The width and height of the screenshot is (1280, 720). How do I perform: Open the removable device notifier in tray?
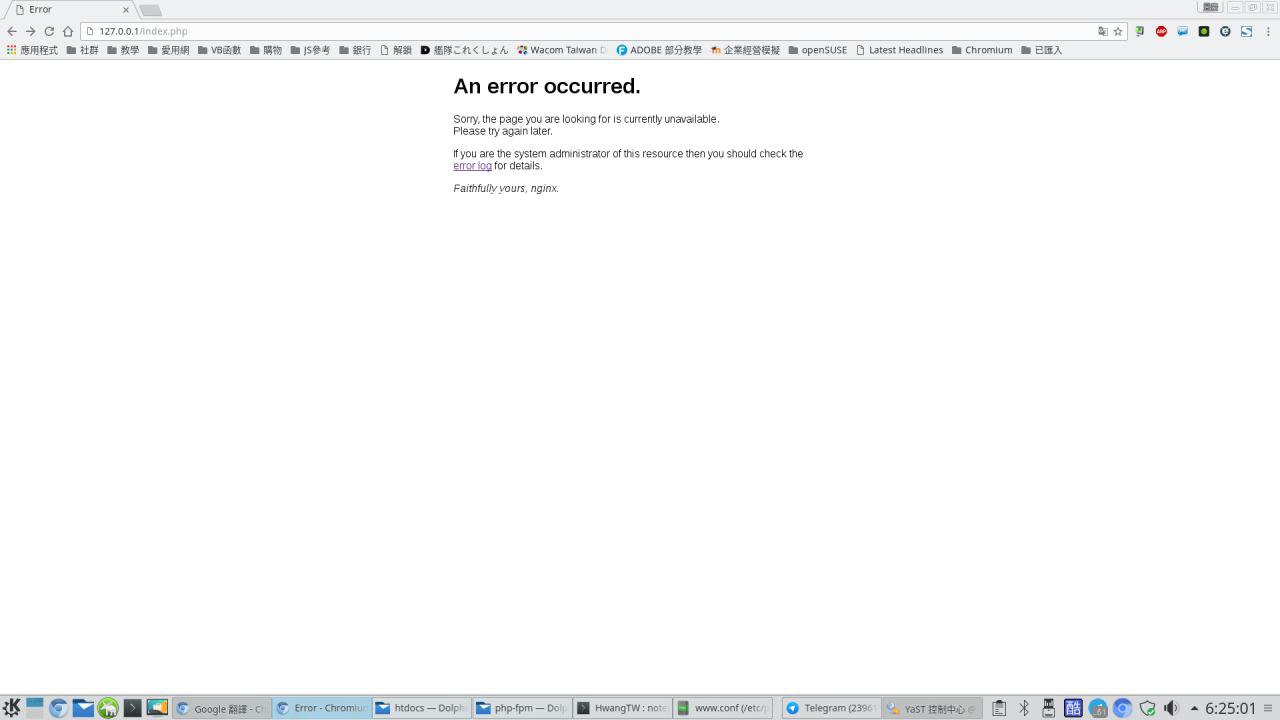(x=1048, y=708)
